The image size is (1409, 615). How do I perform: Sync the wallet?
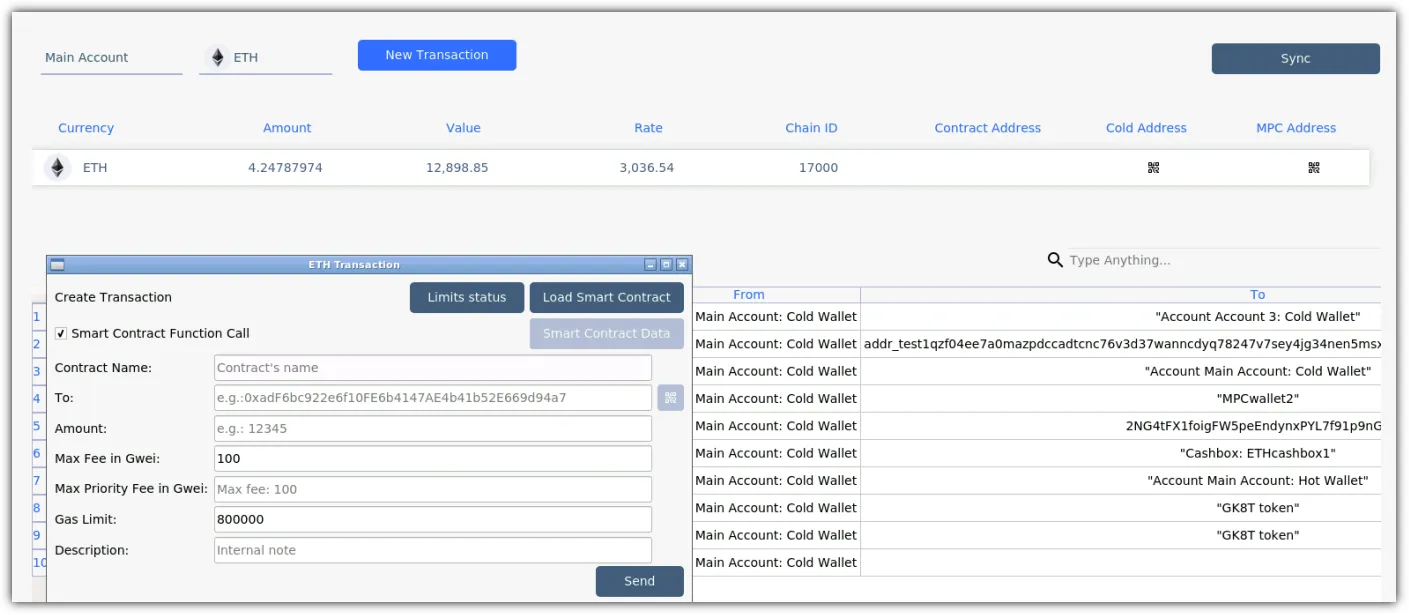1295,58
